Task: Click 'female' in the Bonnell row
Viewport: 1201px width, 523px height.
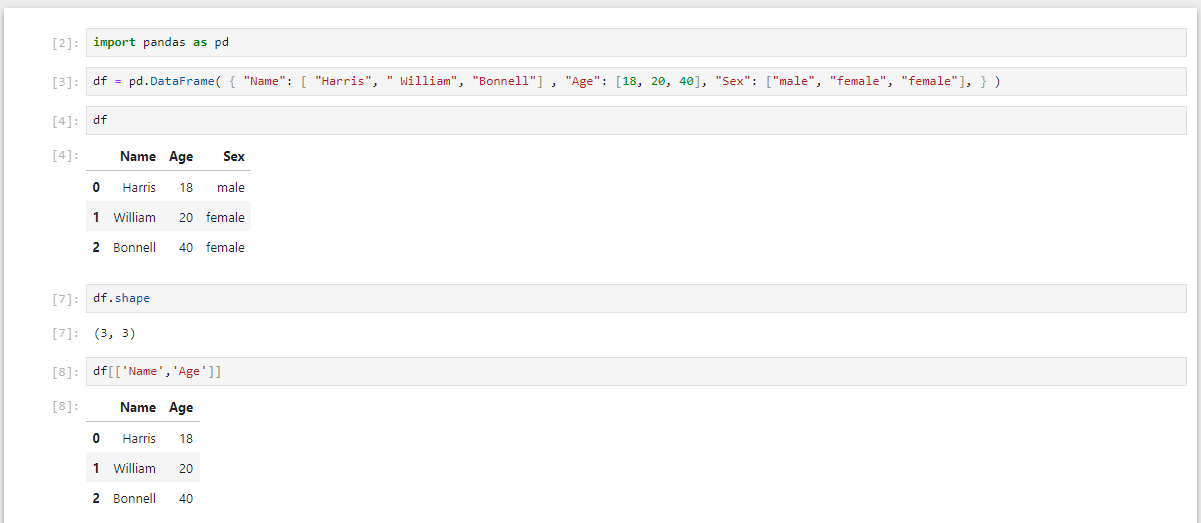Action: pyautogui.click(x=225, y=247)
